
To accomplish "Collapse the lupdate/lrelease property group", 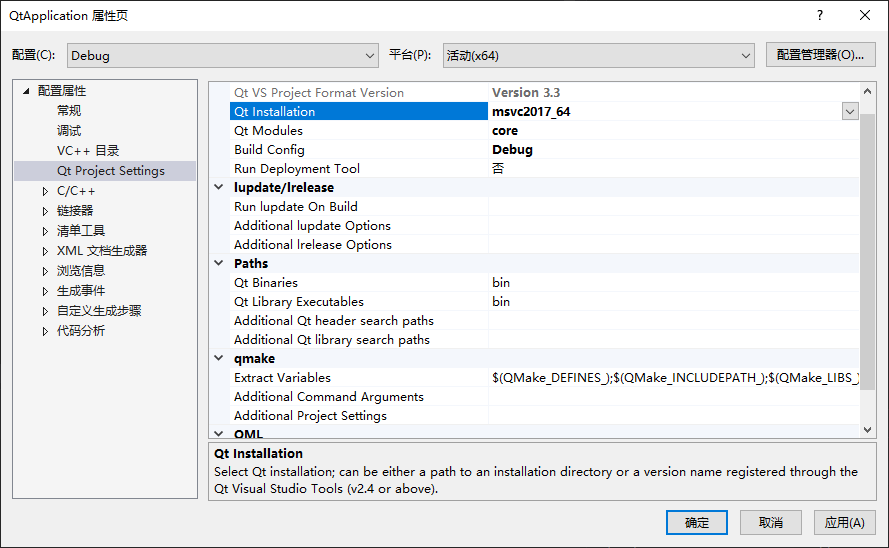I will click(x=219, y=188).
